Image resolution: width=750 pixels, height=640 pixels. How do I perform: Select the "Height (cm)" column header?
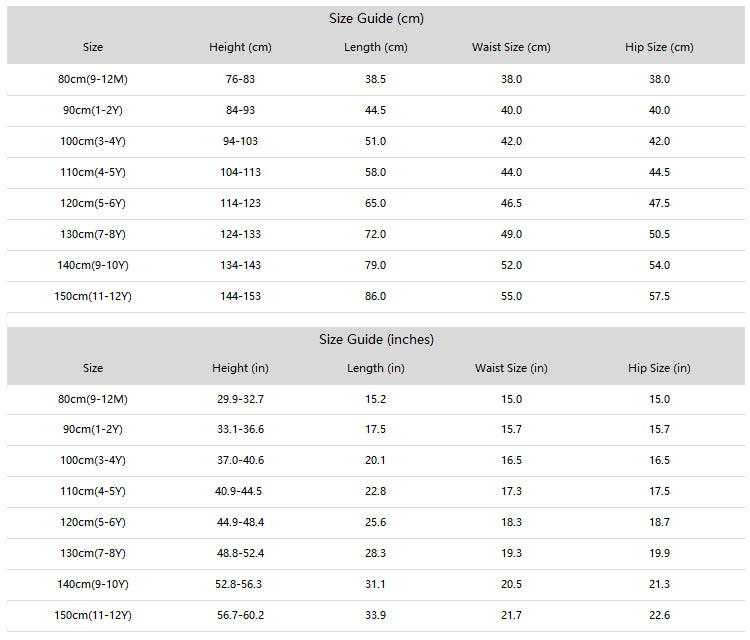click(x=240, y=47)
